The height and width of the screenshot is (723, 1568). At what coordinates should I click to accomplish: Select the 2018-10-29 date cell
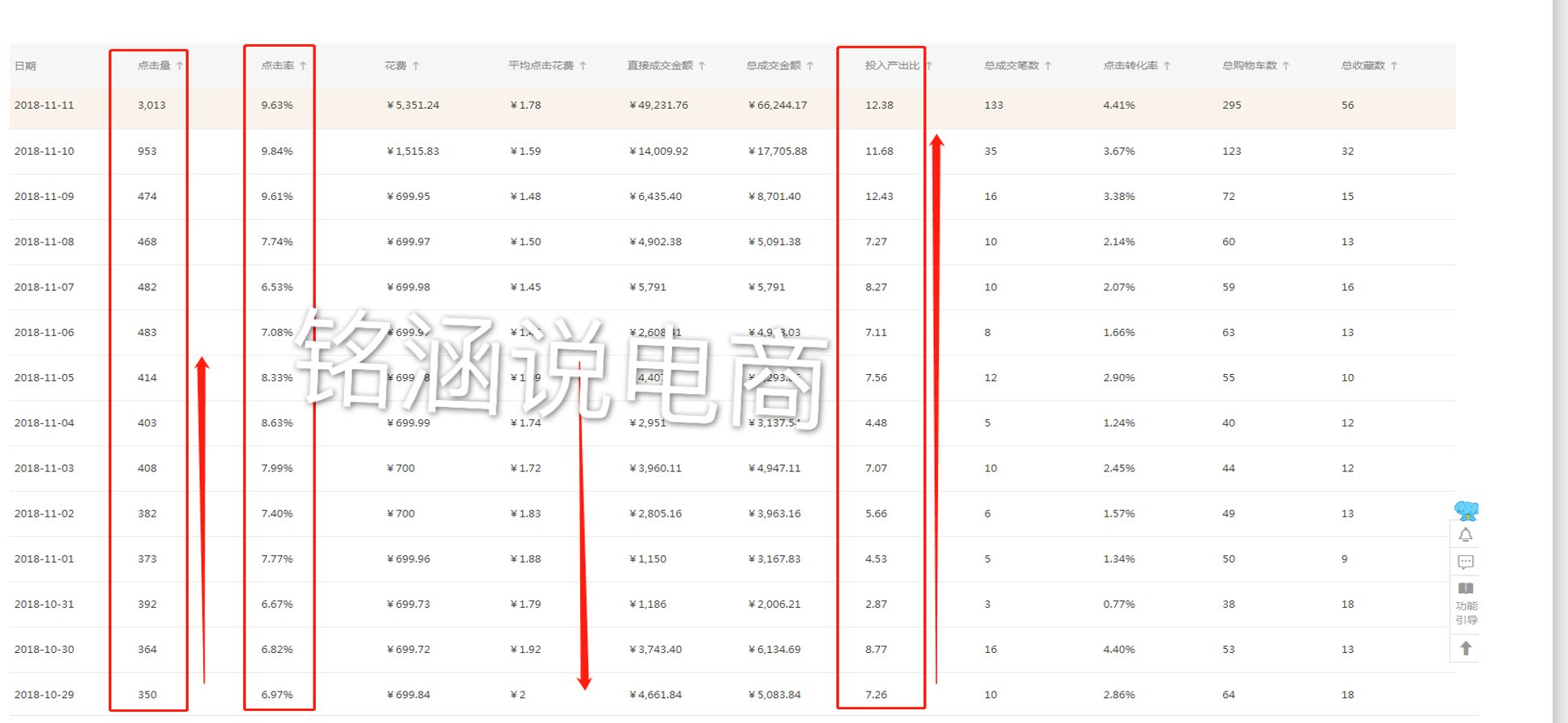coord(44,695)
